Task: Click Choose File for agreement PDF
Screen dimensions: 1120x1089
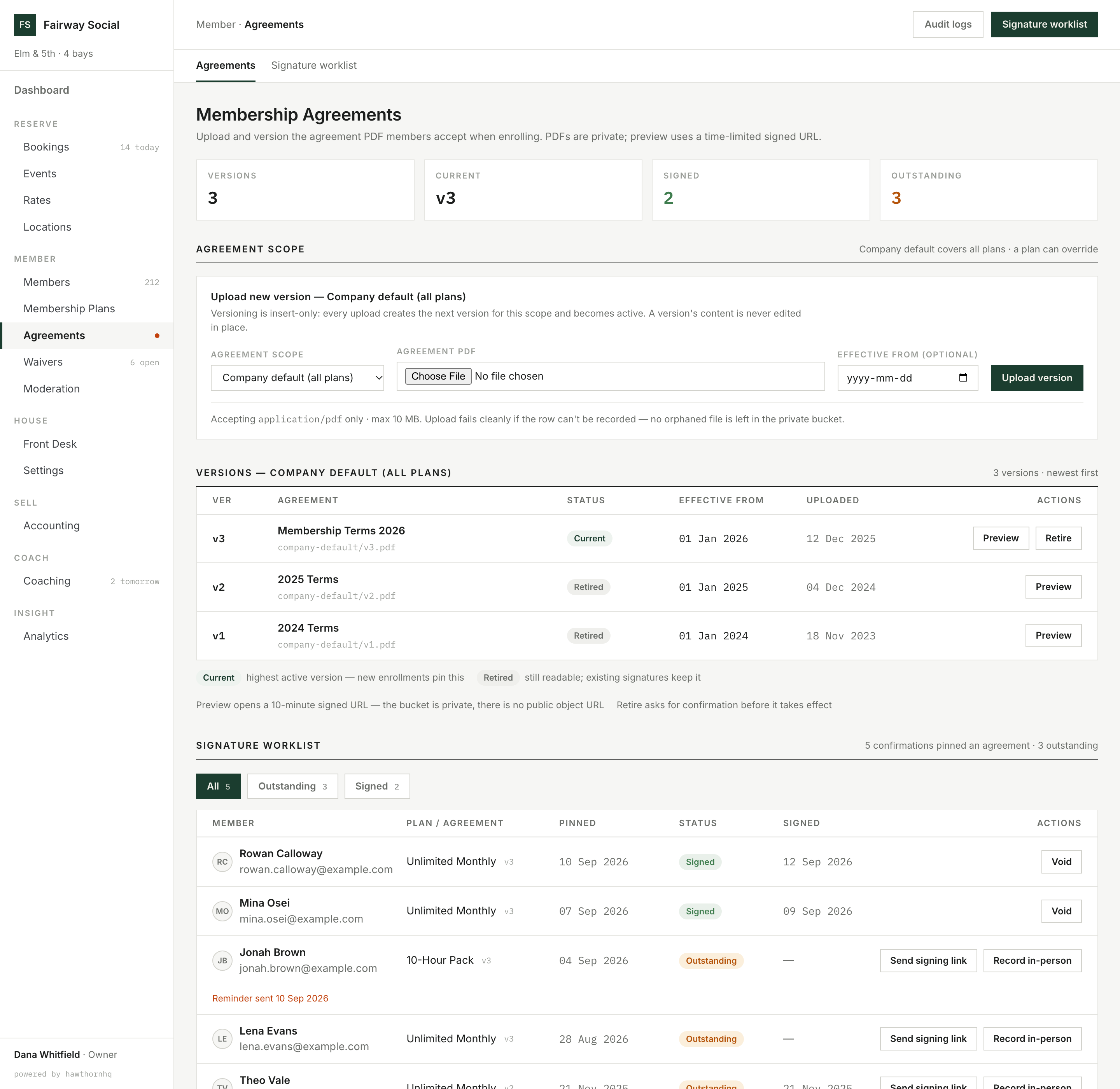Action: [x=438, y=376]
